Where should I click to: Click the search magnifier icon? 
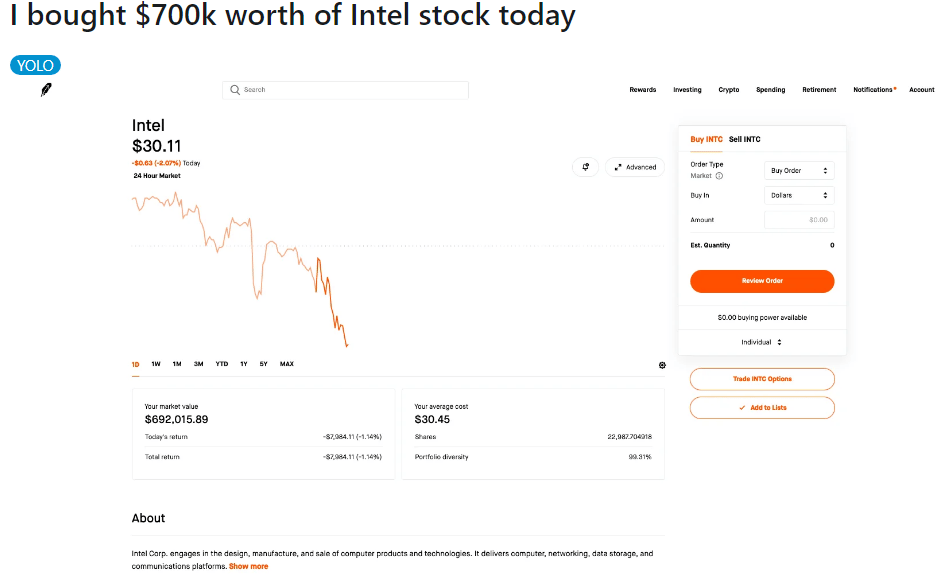point(235,90)
